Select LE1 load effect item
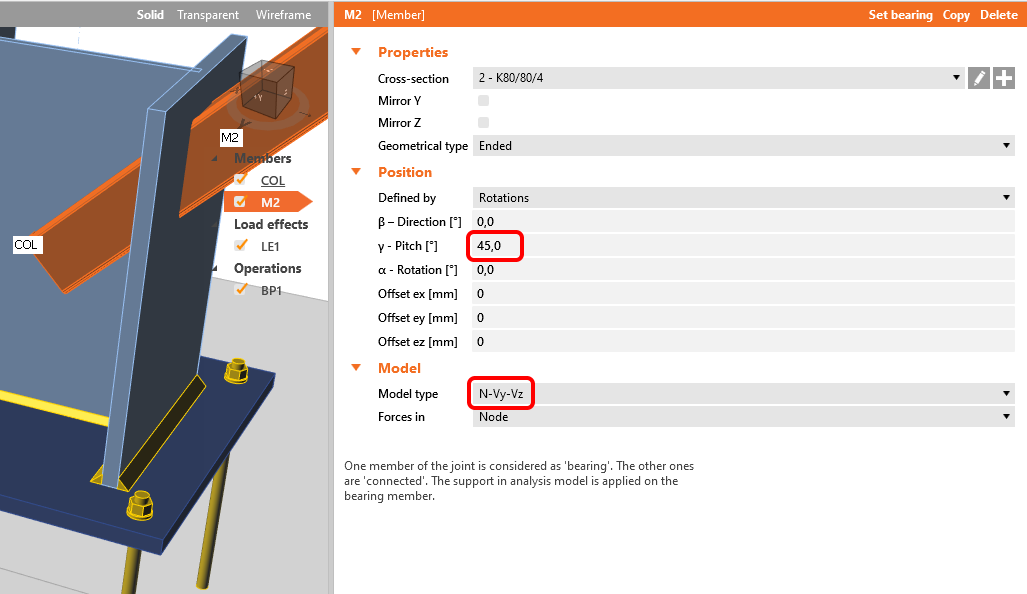 point(270,246)
